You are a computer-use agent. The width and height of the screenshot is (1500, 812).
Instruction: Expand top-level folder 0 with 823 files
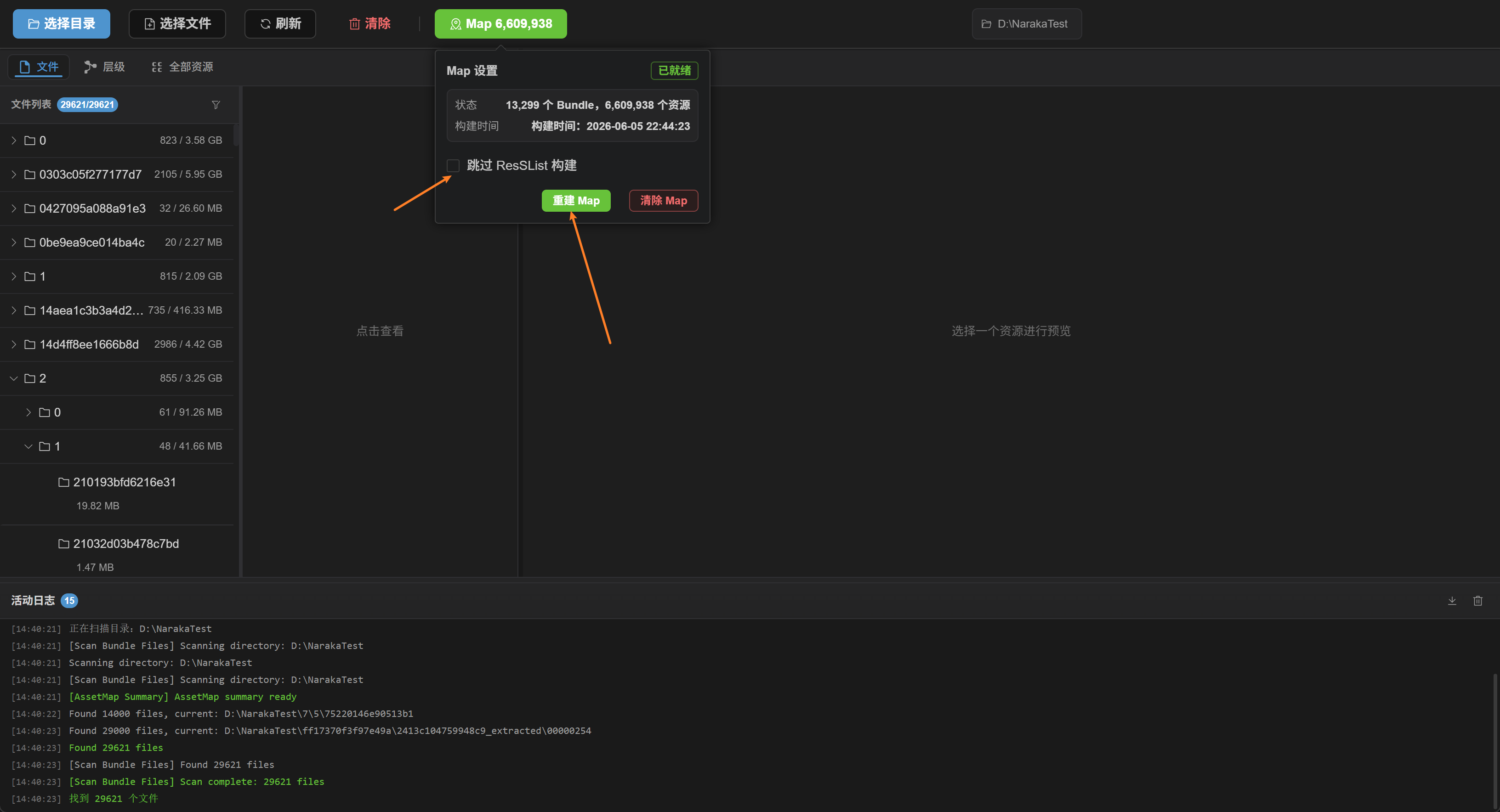[14, 141]
